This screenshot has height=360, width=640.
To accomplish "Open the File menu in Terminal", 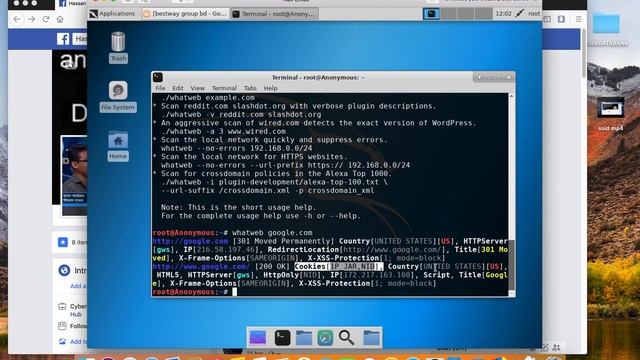I will pyautogui.click(x=160, y=88).
